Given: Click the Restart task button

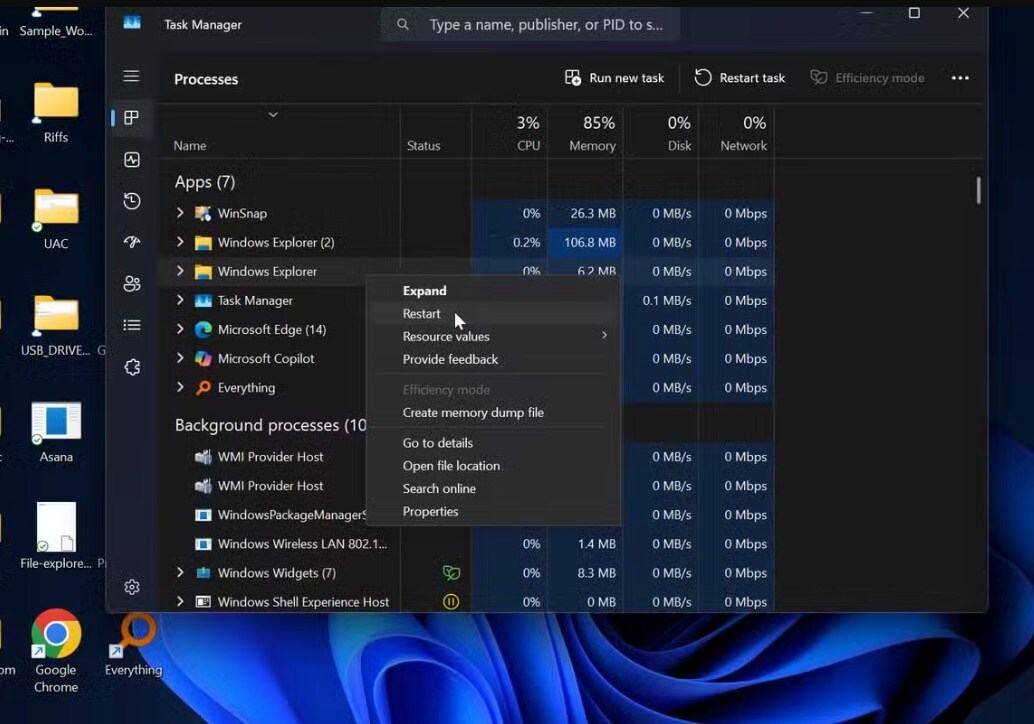Looking at the screenshot, I should (x=739, y=77).
